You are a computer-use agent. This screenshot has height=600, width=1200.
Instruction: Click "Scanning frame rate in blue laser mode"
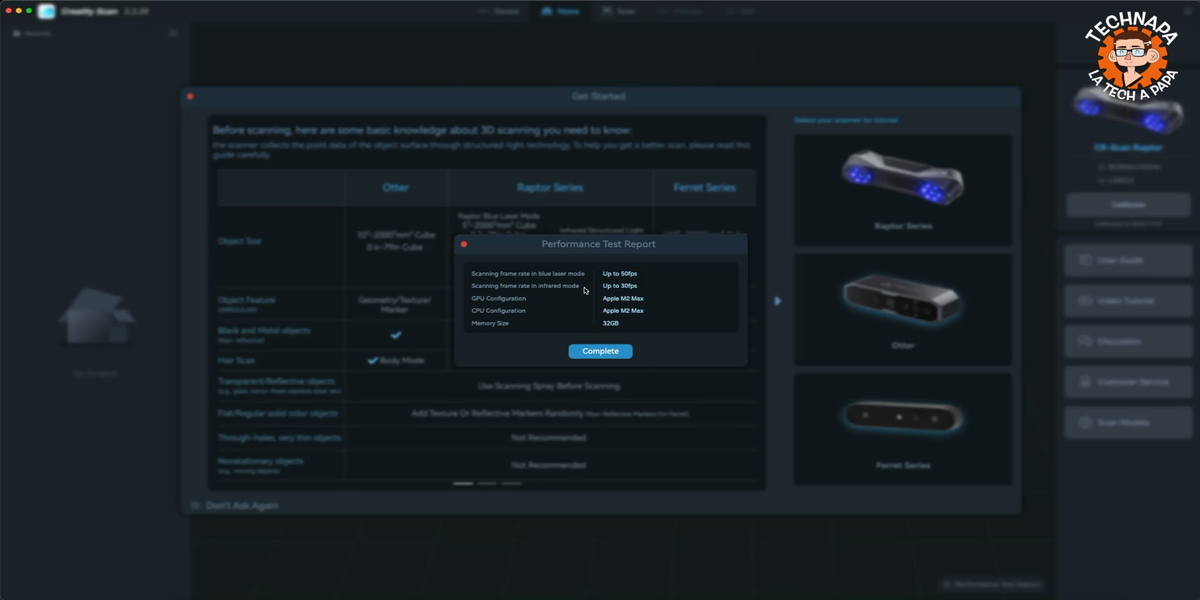click(528, 273)
